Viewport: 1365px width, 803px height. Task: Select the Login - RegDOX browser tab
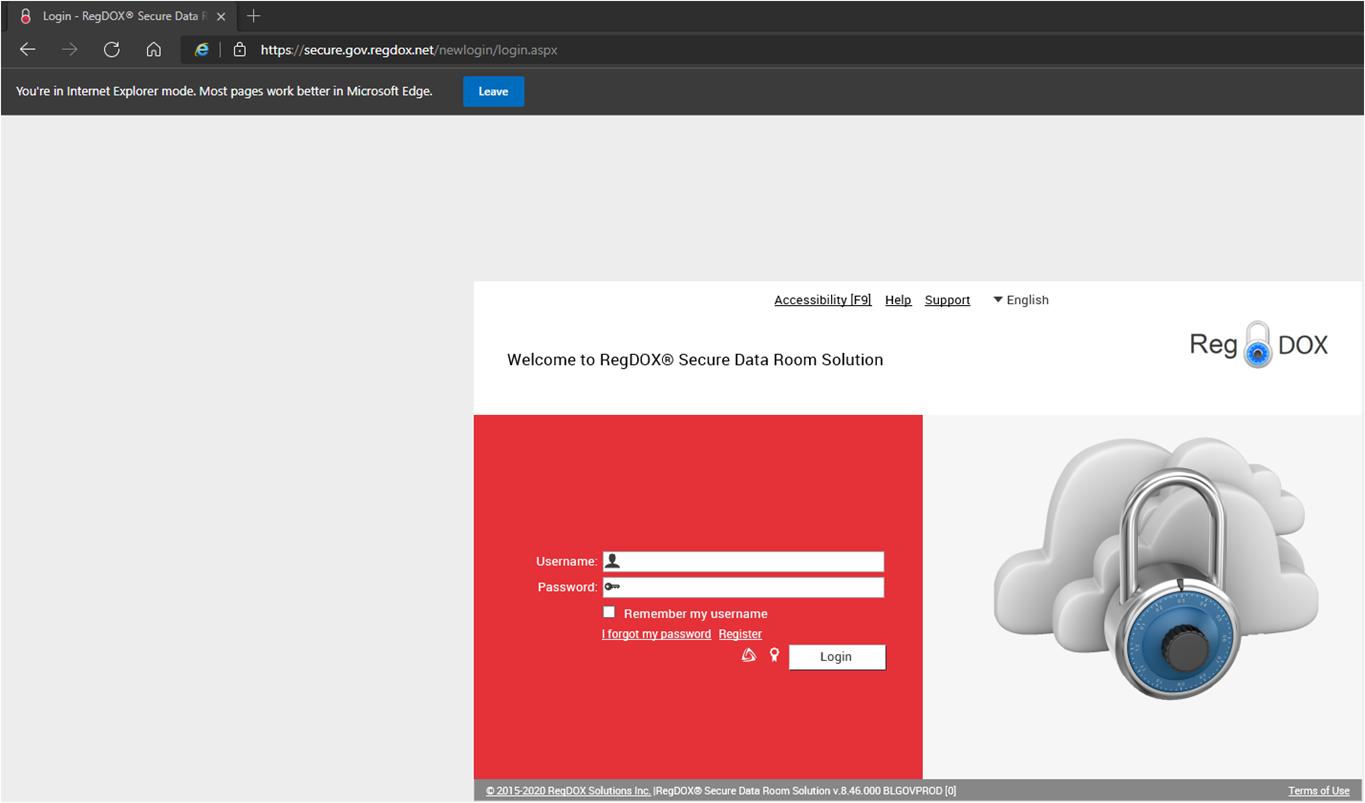point(120,17)
